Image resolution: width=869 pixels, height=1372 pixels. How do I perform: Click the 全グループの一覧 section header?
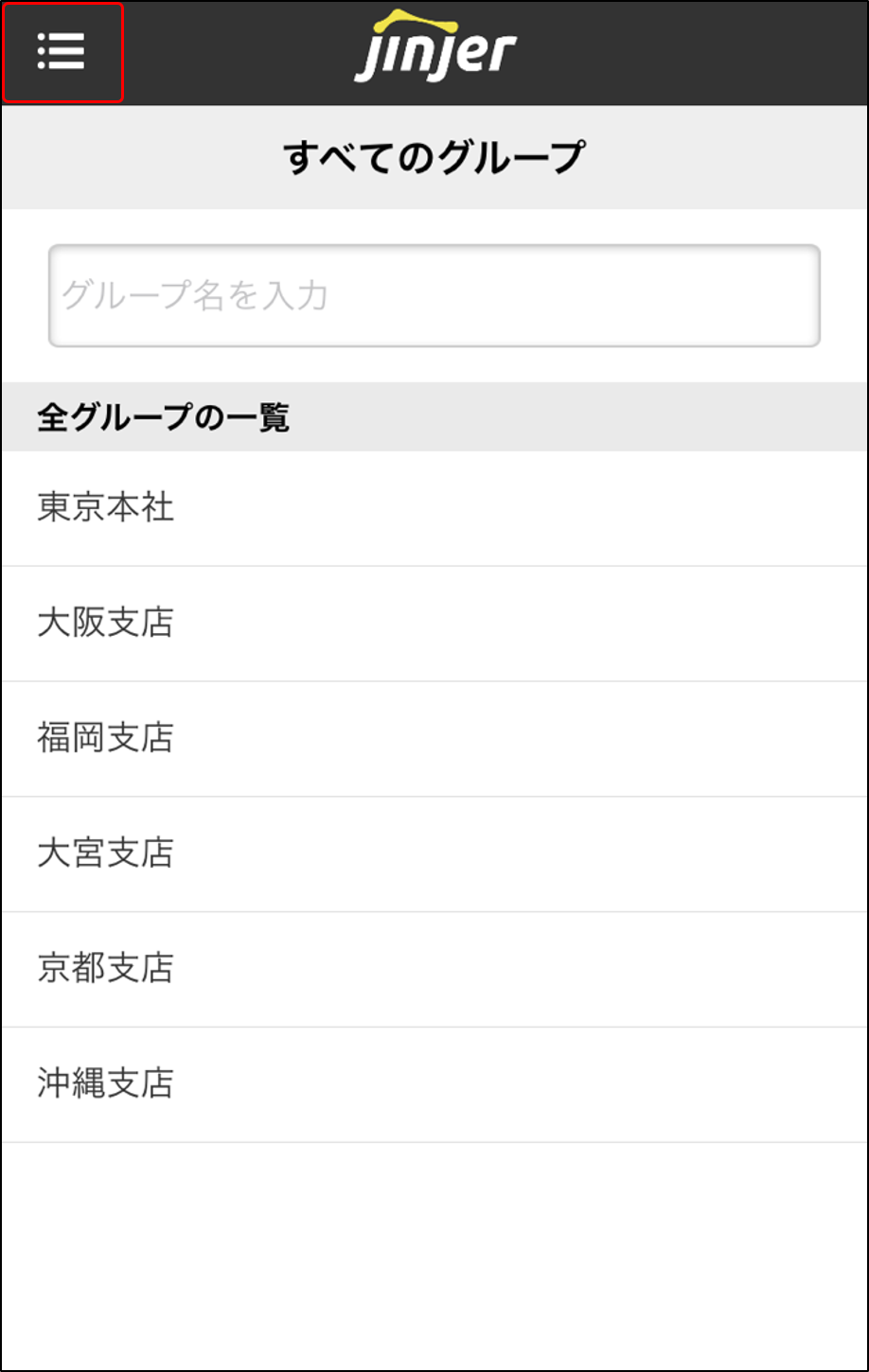[x=163, y=417]
